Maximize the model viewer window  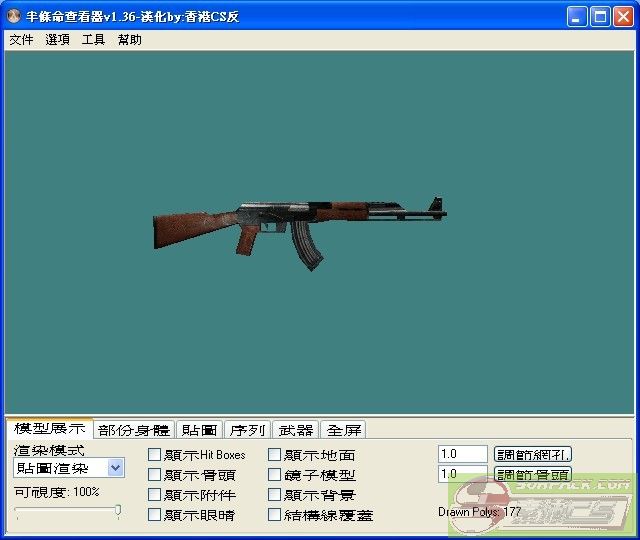(600, 17)
